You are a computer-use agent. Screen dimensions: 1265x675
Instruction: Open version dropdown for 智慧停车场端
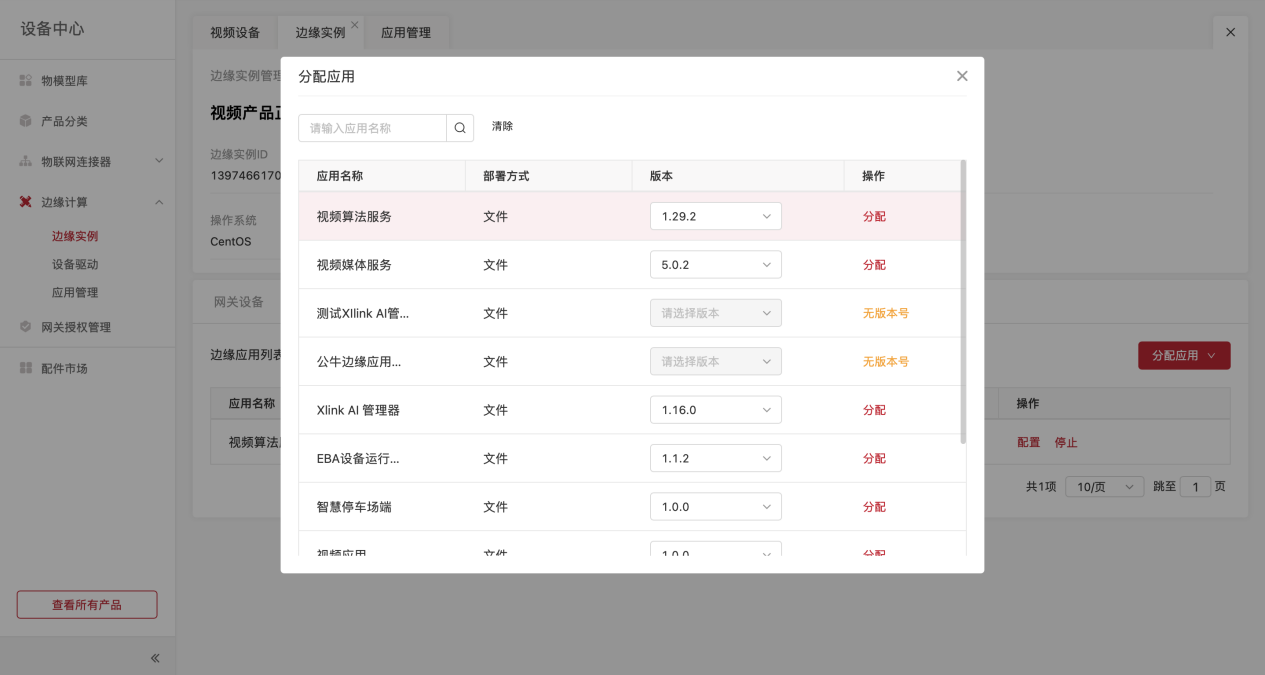[x=715, y=507]
